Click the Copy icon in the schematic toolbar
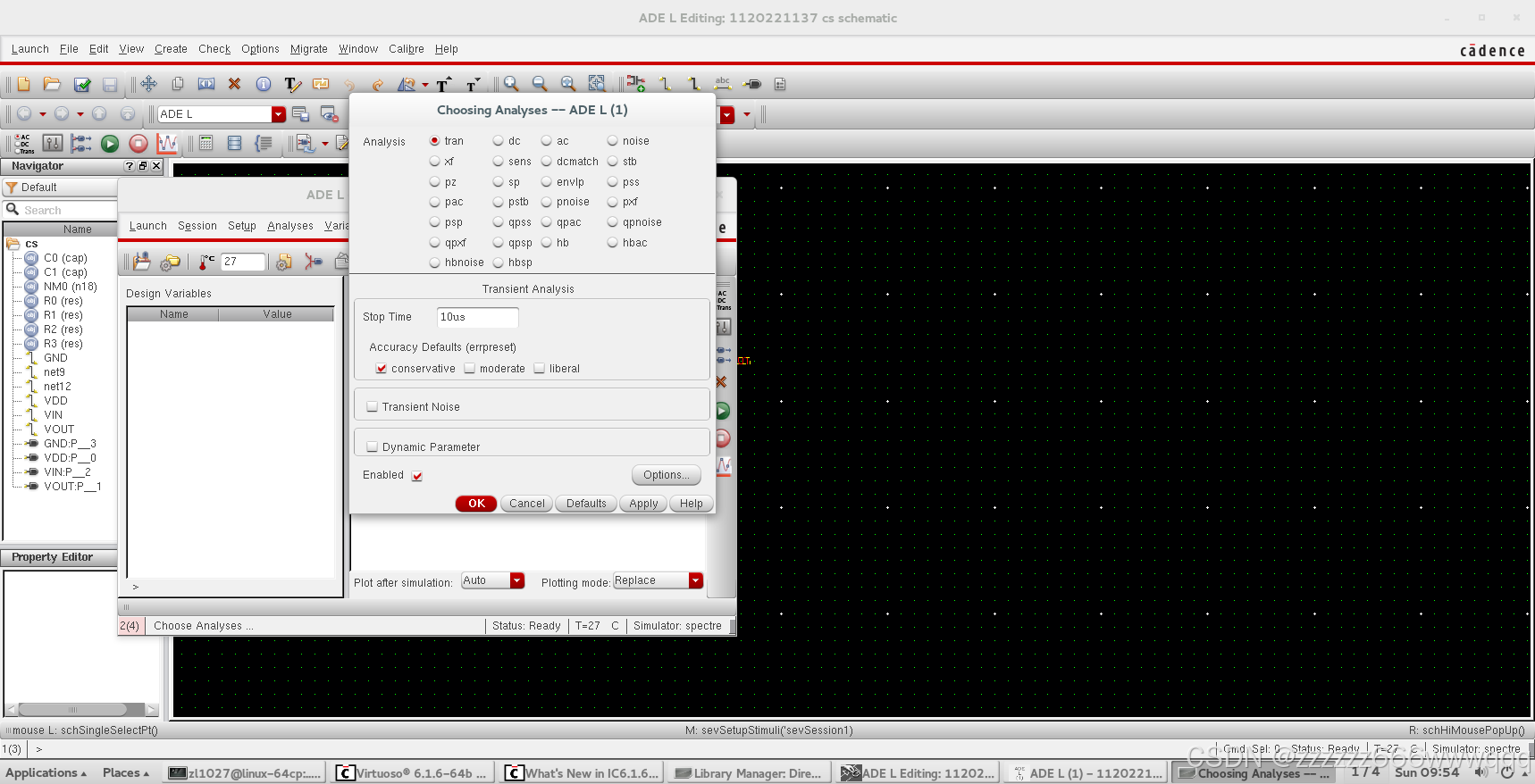Screen dimensions: 1535x784 click(178, 84)
